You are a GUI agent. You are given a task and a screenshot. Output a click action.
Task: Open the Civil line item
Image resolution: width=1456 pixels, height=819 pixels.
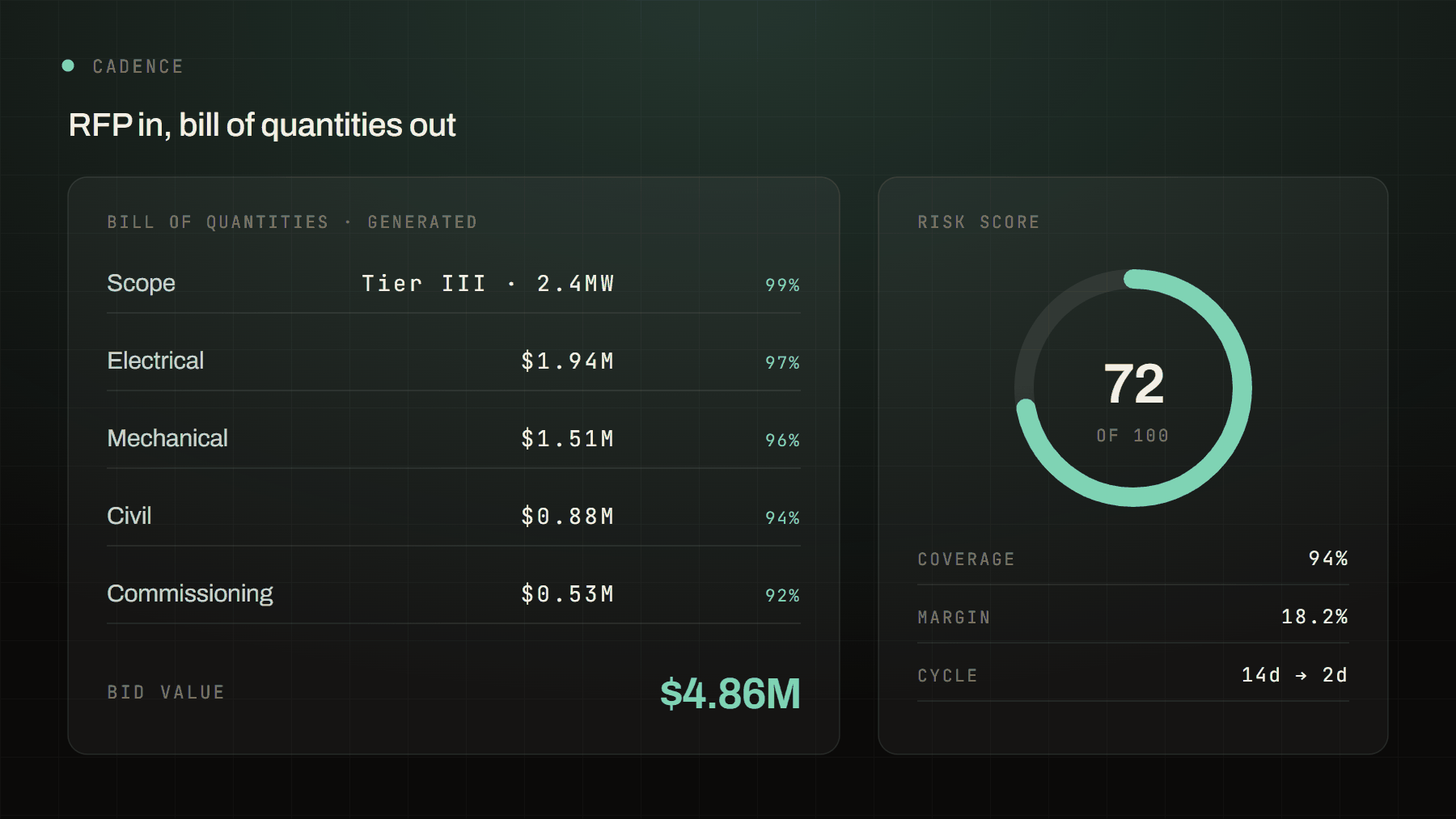click(x=454, y=516)
